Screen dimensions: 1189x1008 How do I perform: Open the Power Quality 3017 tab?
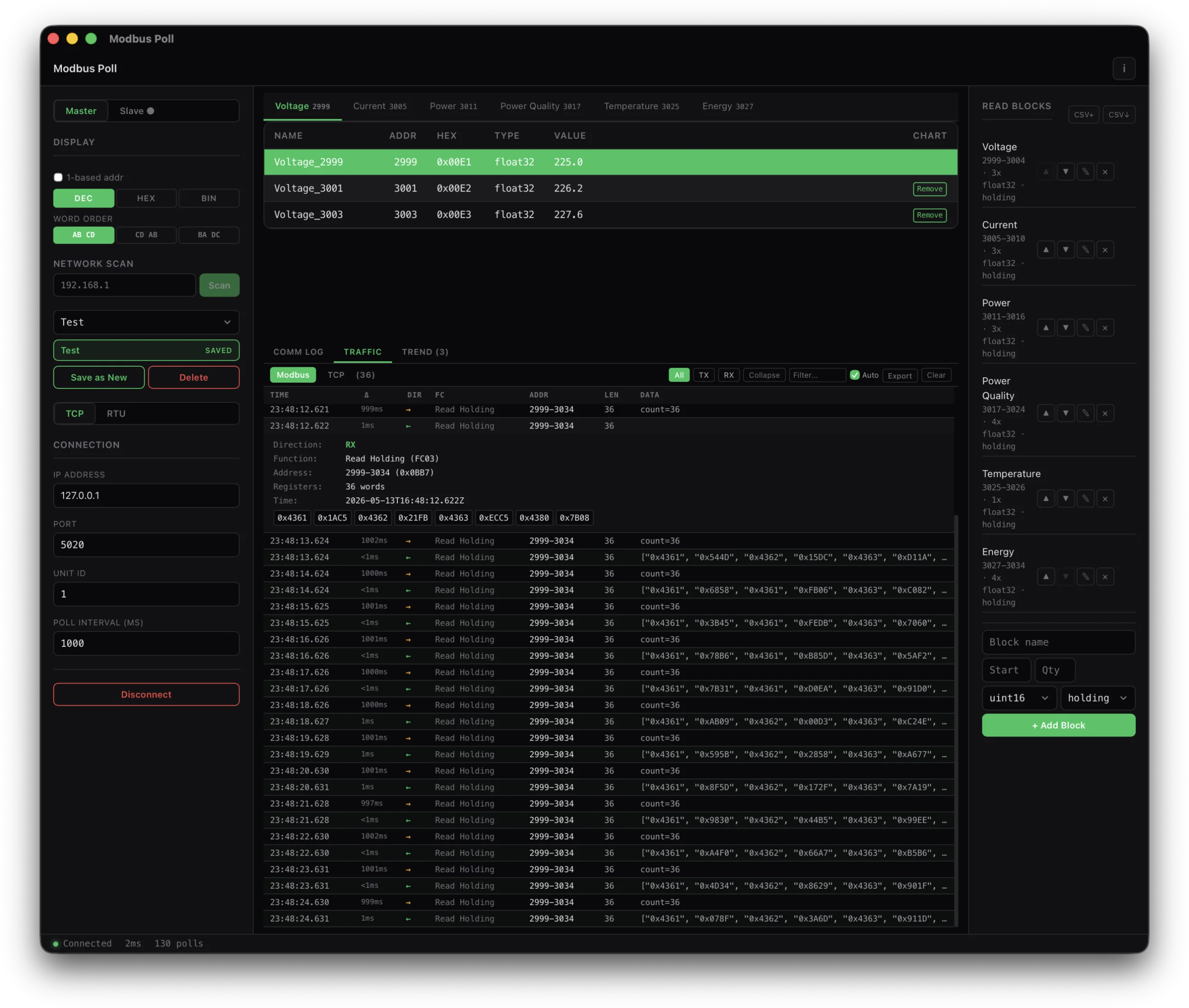coord(540,106)
